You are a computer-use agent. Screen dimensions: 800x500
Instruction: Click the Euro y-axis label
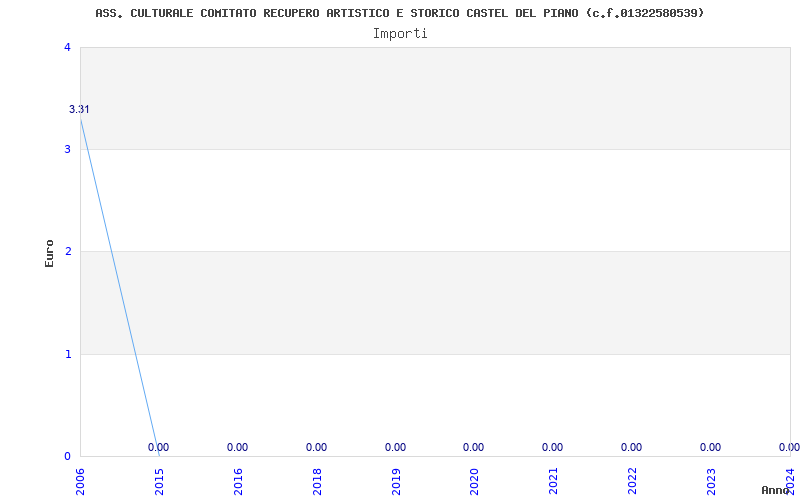[49, 253]
